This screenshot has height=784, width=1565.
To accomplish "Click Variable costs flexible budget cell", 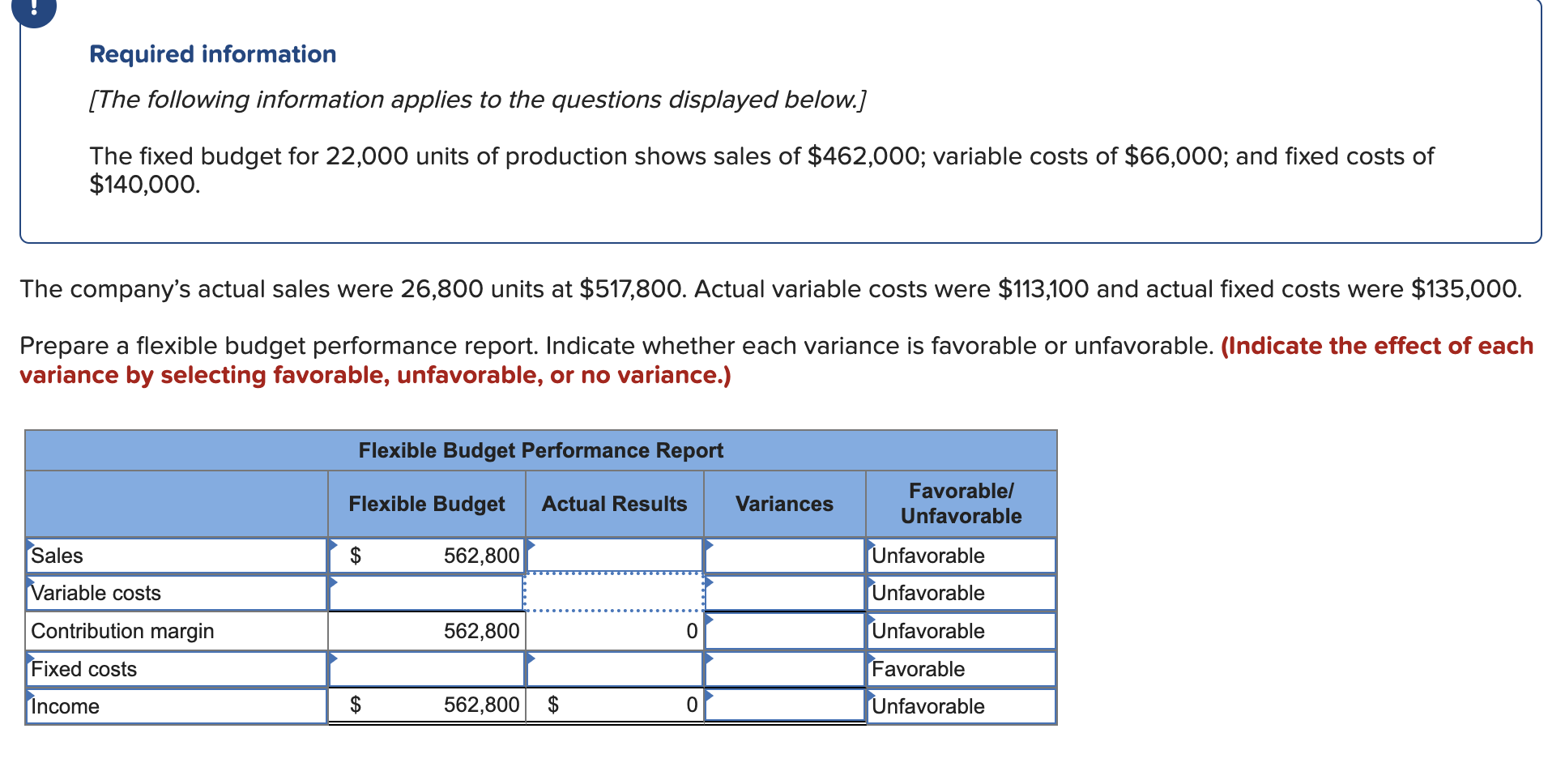I will click(427, 593).
